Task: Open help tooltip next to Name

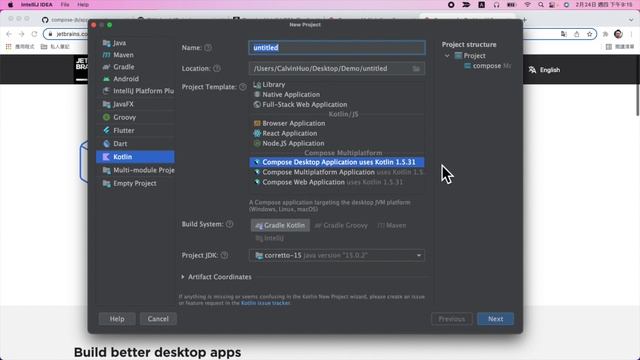Action: 208,48
